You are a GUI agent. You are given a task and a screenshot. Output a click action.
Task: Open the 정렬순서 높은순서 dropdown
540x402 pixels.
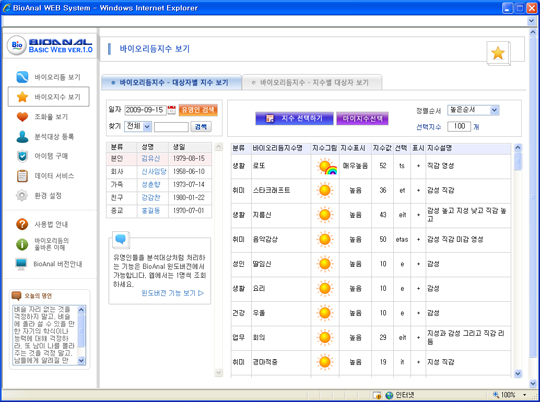pyautogui.click(x=473, y=110)
